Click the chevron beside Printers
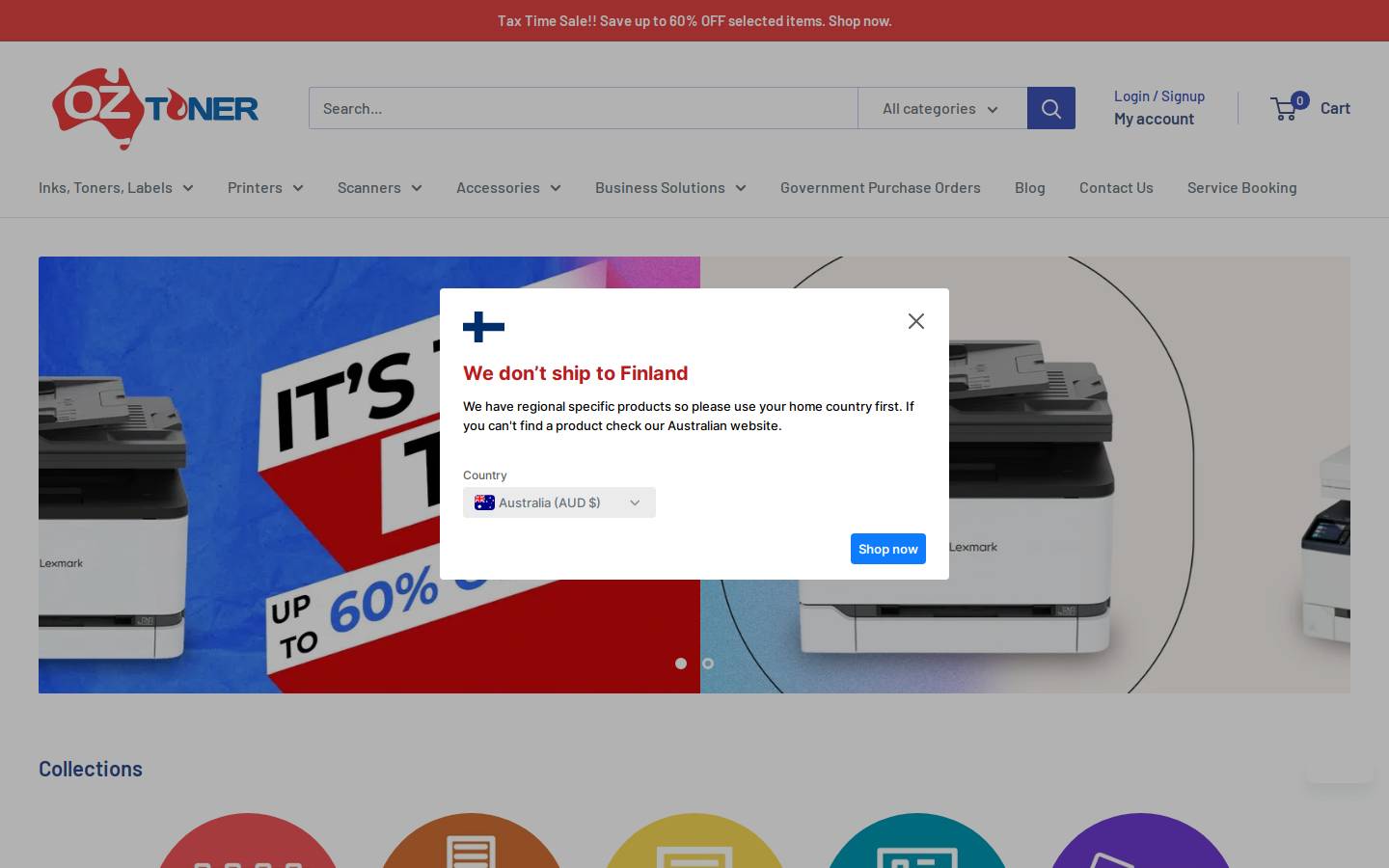1389x868 pixels. coord(298,188)
